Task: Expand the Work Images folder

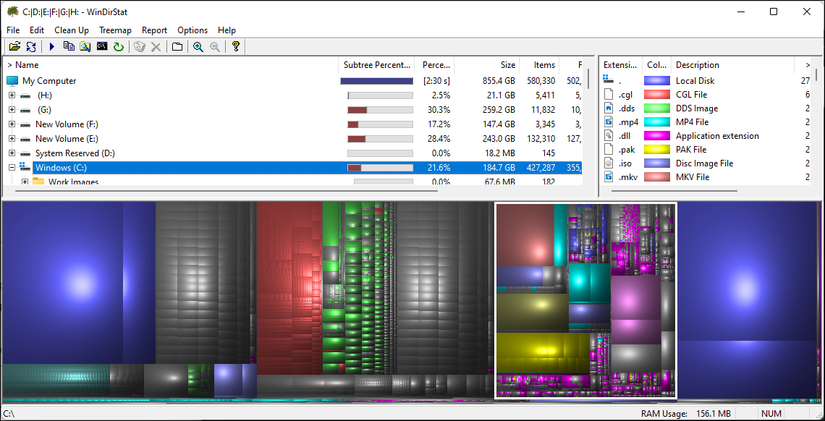Action: click(24, 182)
